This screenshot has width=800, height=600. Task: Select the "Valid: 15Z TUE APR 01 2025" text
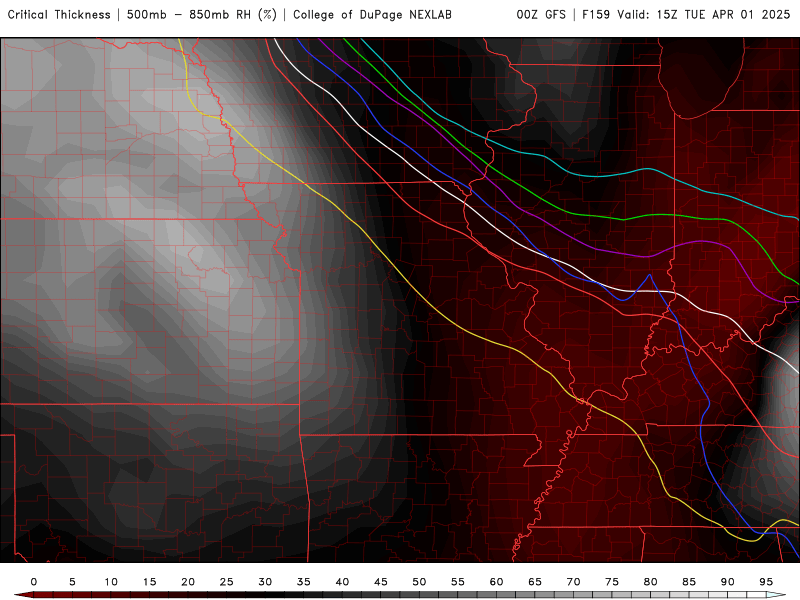[x=704, y=15]
